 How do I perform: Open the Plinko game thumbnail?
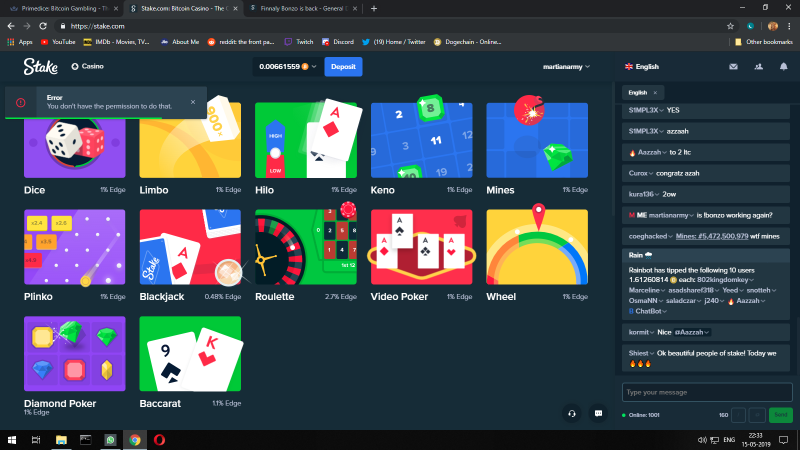click(x=74, y=247)
